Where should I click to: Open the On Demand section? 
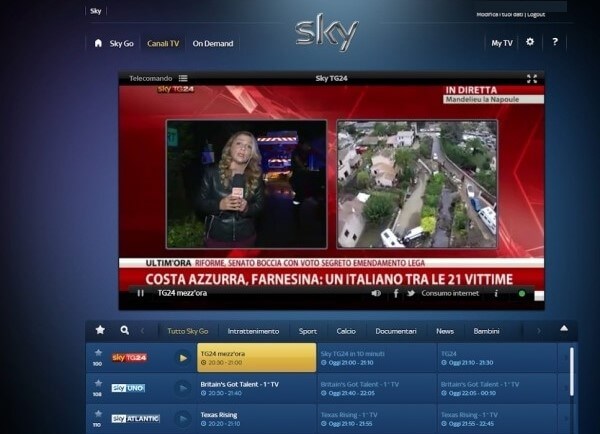[213, 44]
